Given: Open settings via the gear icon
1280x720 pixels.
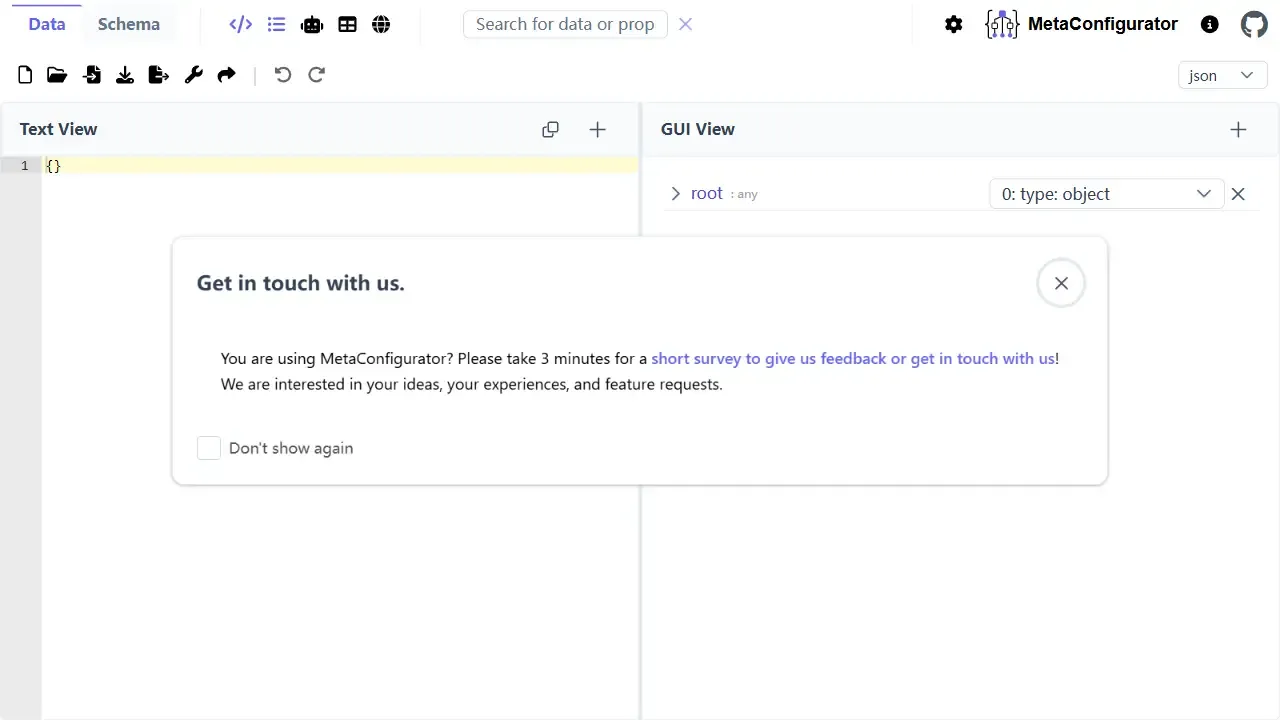Looking at the screenshot, I should coord(954,24).
